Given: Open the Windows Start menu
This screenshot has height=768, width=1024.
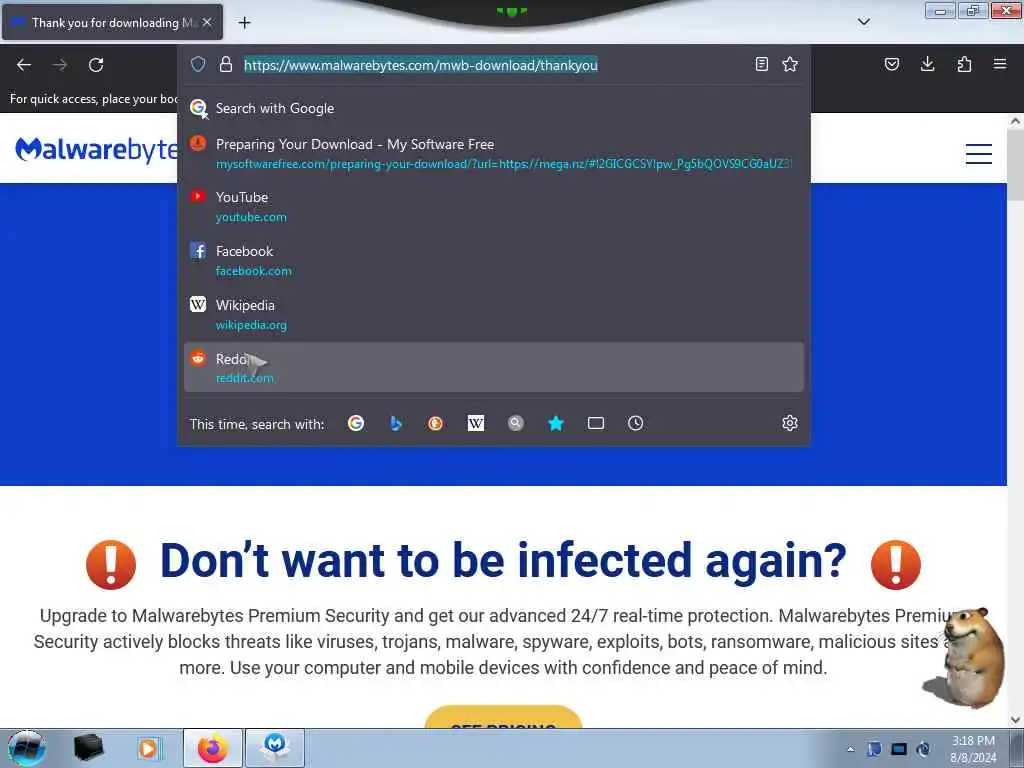Looking at the screenshot, I should pos(26,748).
